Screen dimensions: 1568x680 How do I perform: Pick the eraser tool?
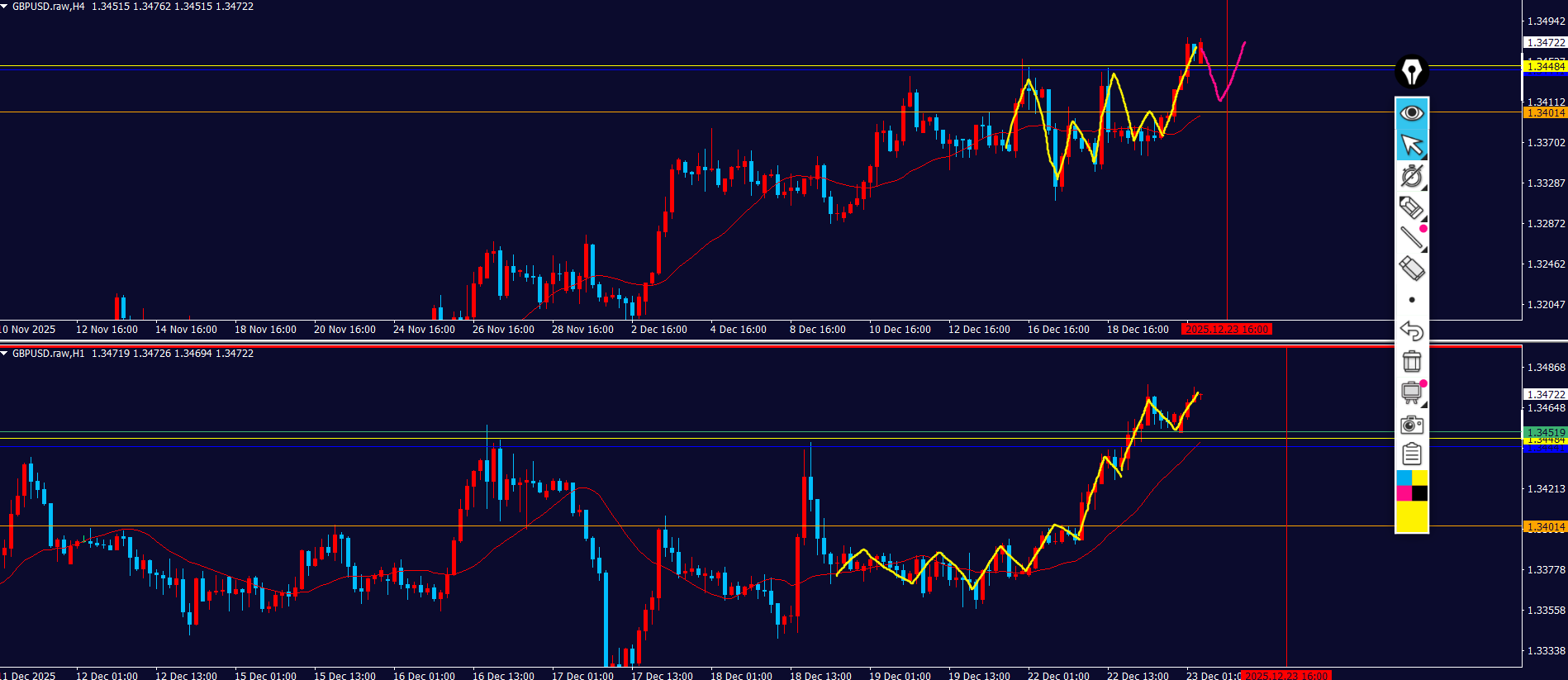1411,269
